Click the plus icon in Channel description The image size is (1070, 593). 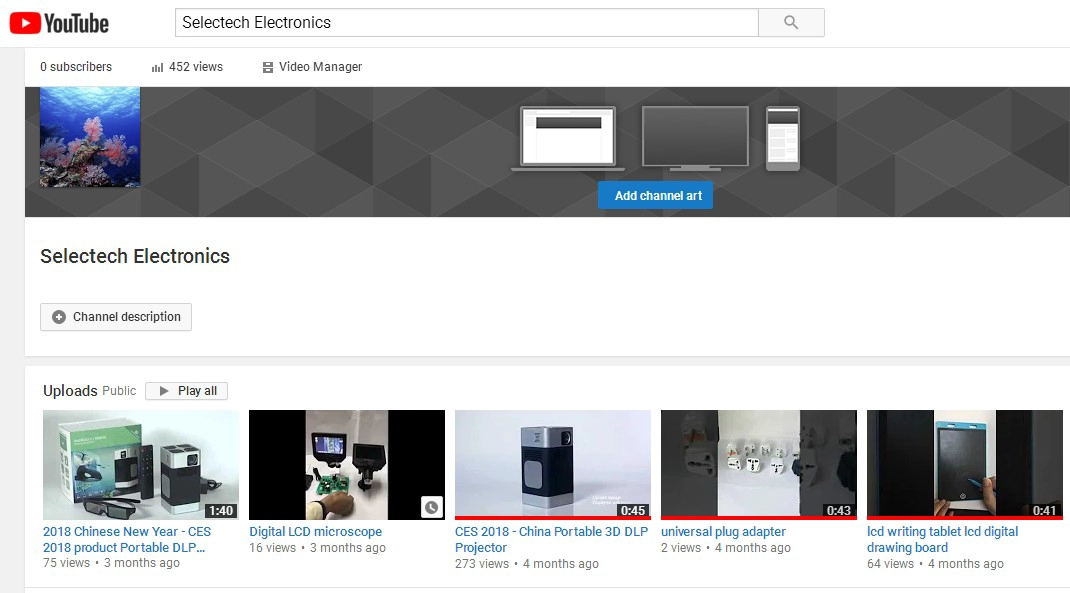59,317
